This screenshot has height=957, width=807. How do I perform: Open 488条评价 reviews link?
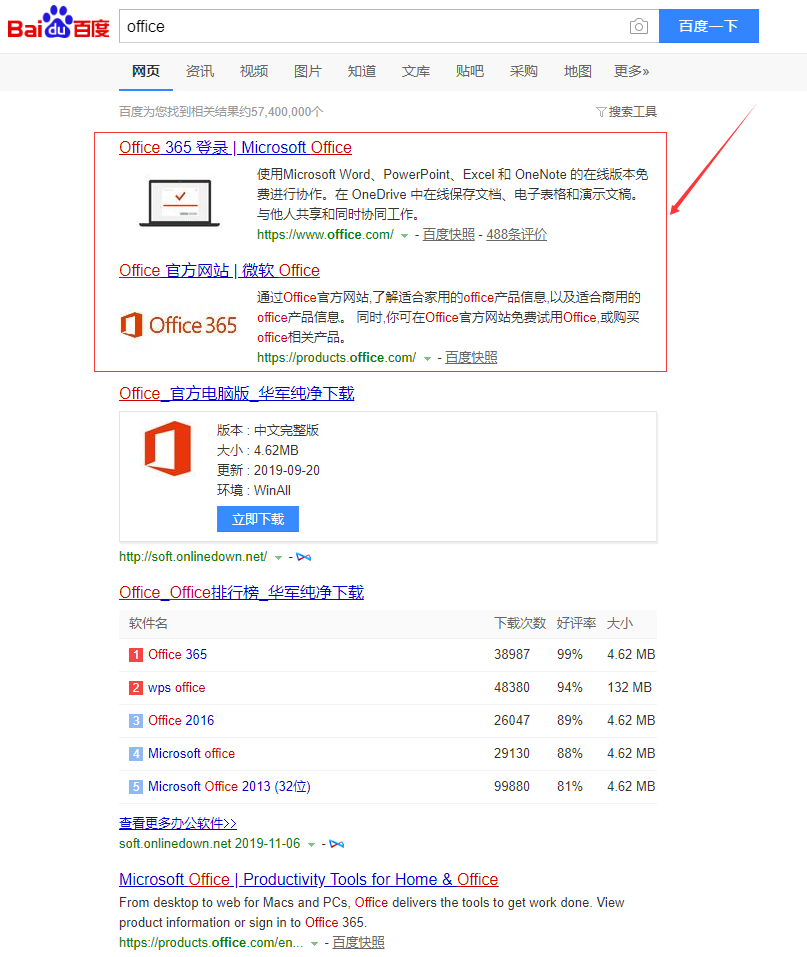pos(516,234)
